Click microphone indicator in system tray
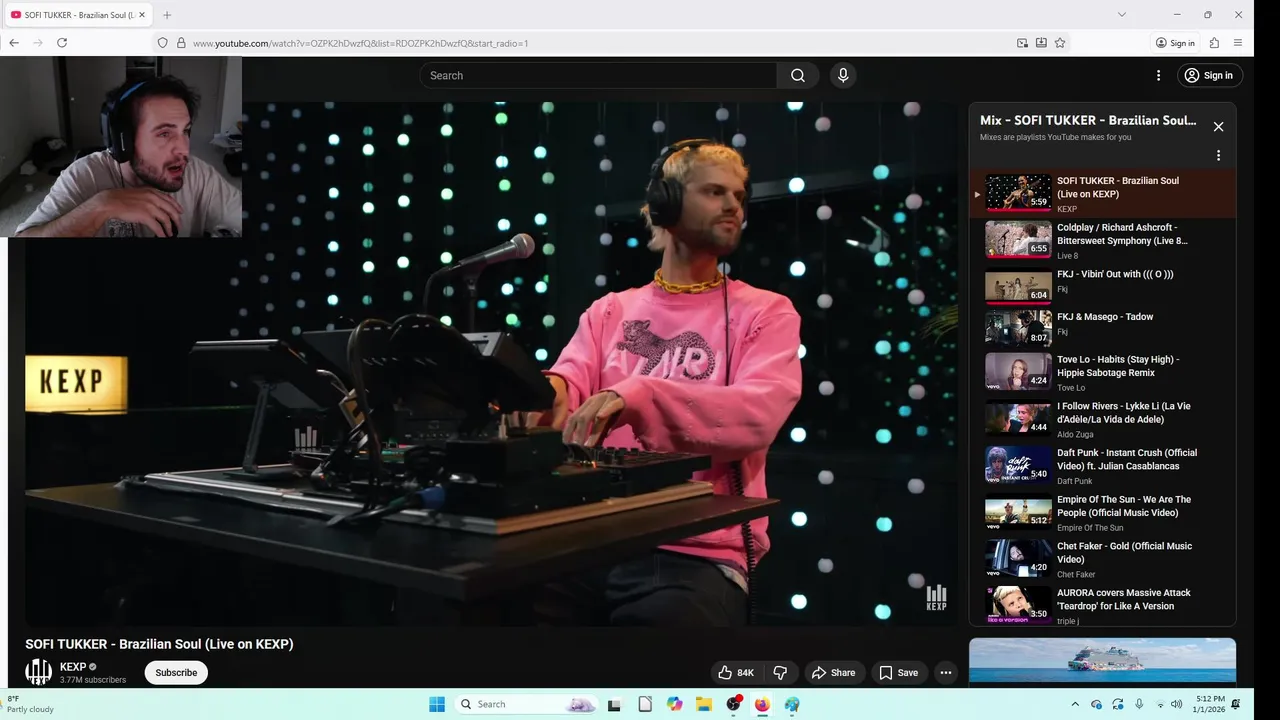1280x720 pixels. pyautogui.click(x=1139, y=704)
